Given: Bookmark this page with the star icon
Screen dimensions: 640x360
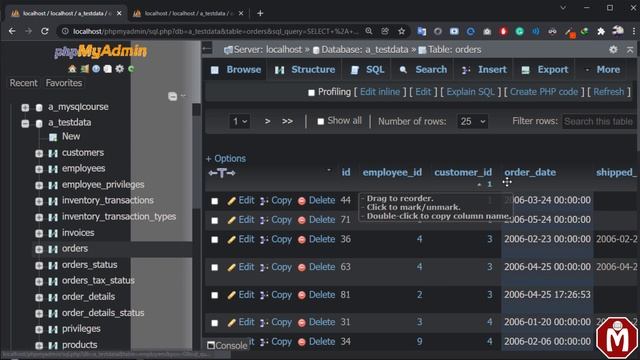Looking at the screenshot, I should pyautogui.click(x=402, y=31).
